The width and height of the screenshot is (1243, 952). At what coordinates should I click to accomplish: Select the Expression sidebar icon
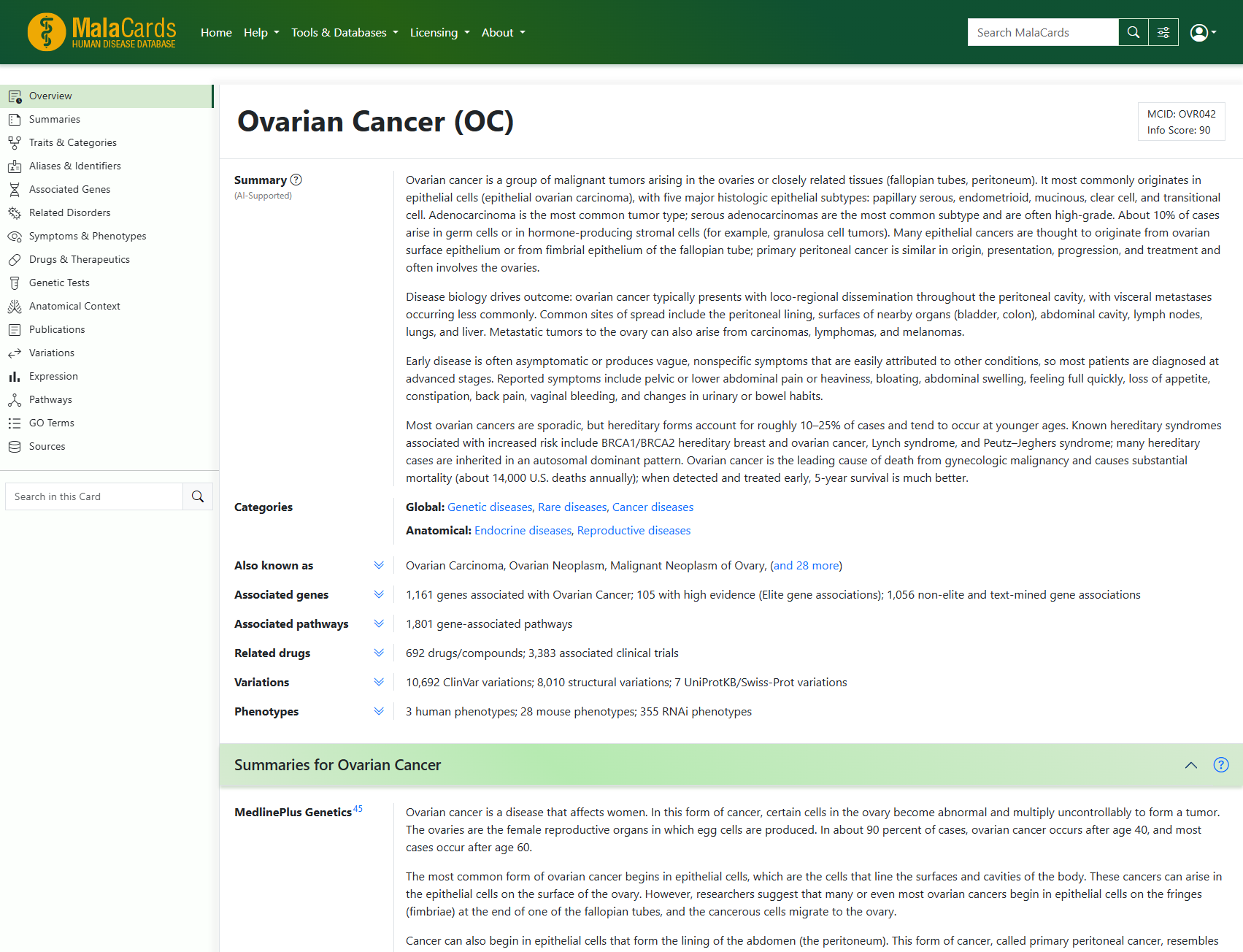coord(15,376)
